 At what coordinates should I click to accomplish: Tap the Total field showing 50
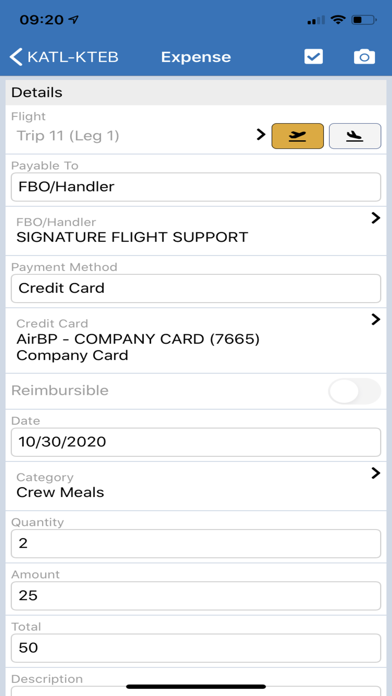tap(196, 648)
